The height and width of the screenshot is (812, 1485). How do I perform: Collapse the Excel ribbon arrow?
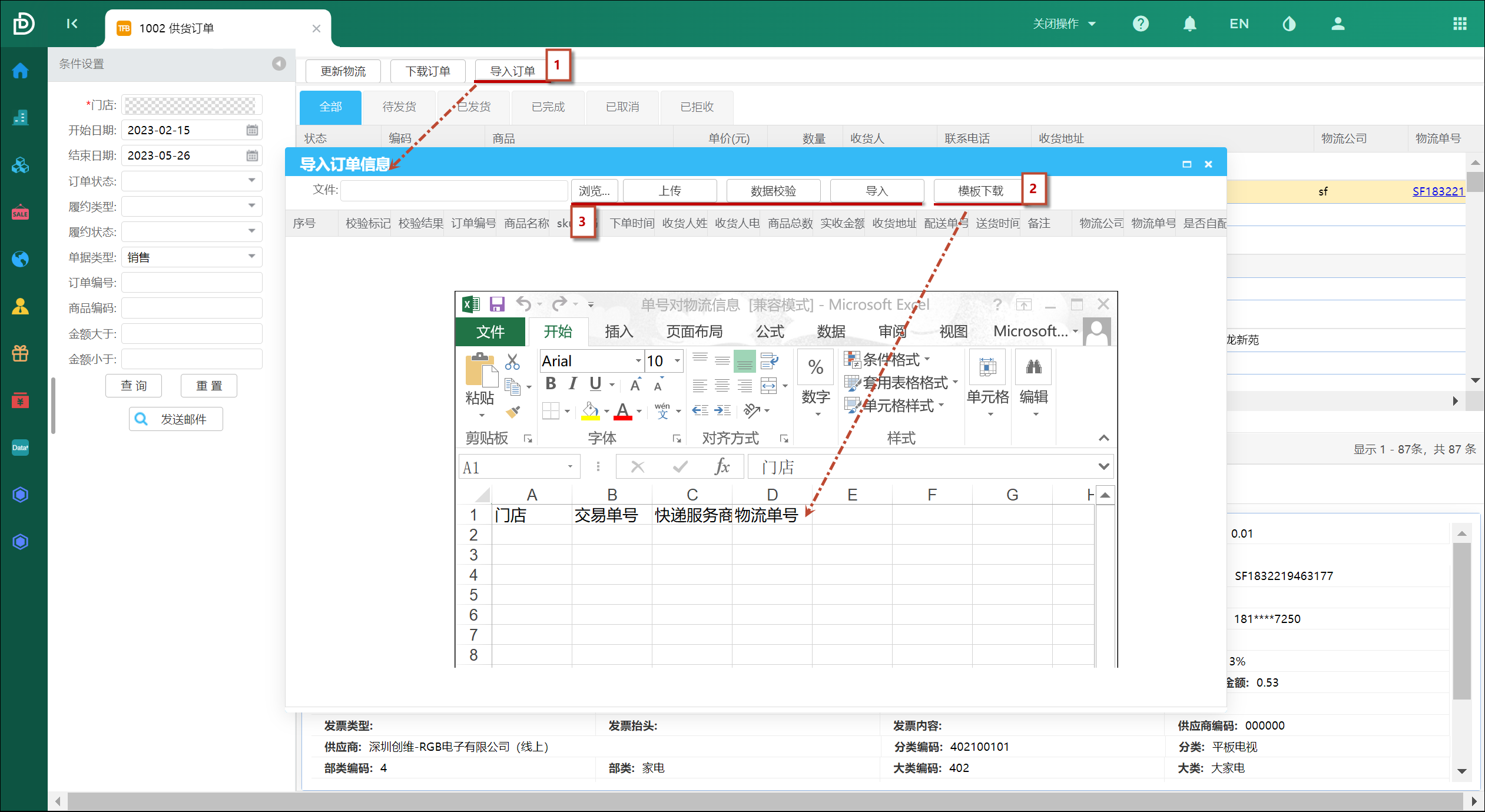coord(1104,438)
